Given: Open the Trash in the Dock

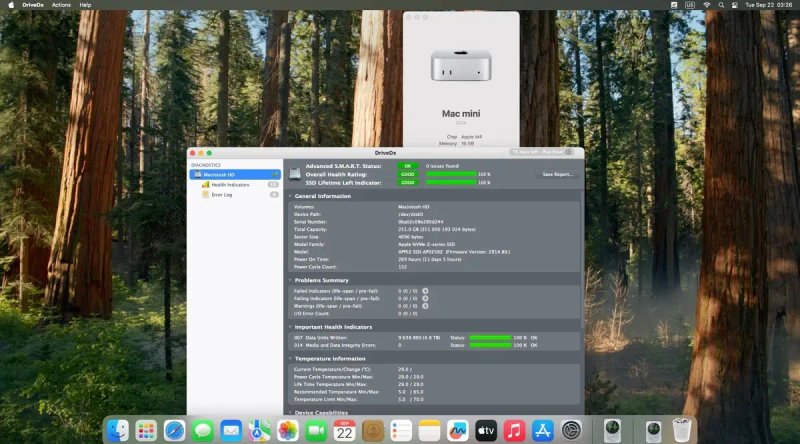Looking at the screenshot, I should (682, 431).
